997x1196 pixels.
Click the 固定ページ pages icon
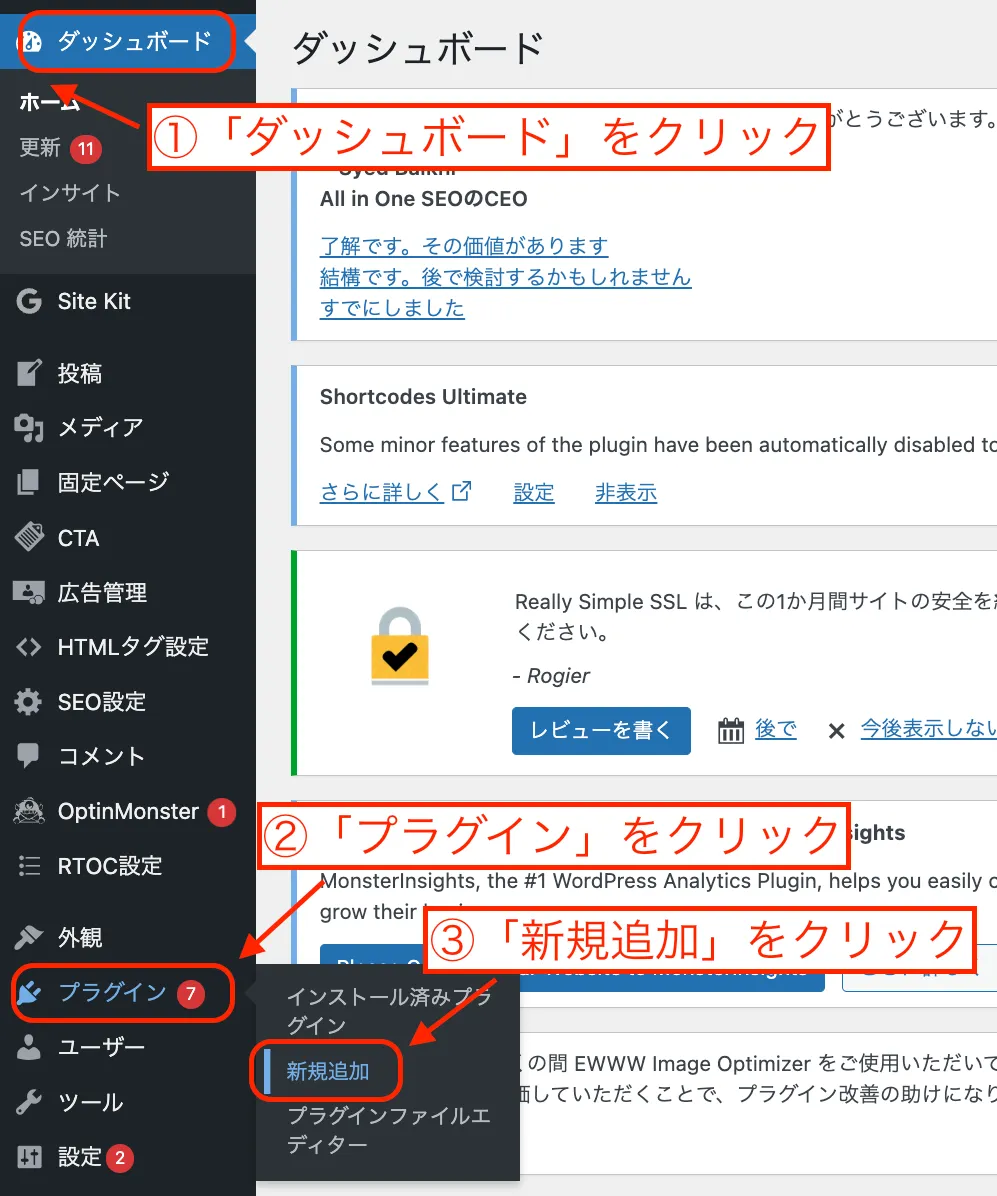pos(28,482)
